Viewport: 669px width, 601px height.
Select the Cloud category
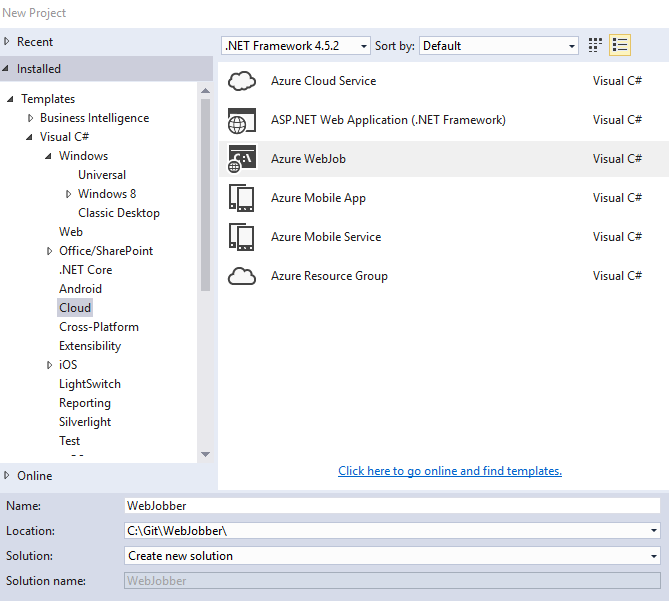coord(75,308)
